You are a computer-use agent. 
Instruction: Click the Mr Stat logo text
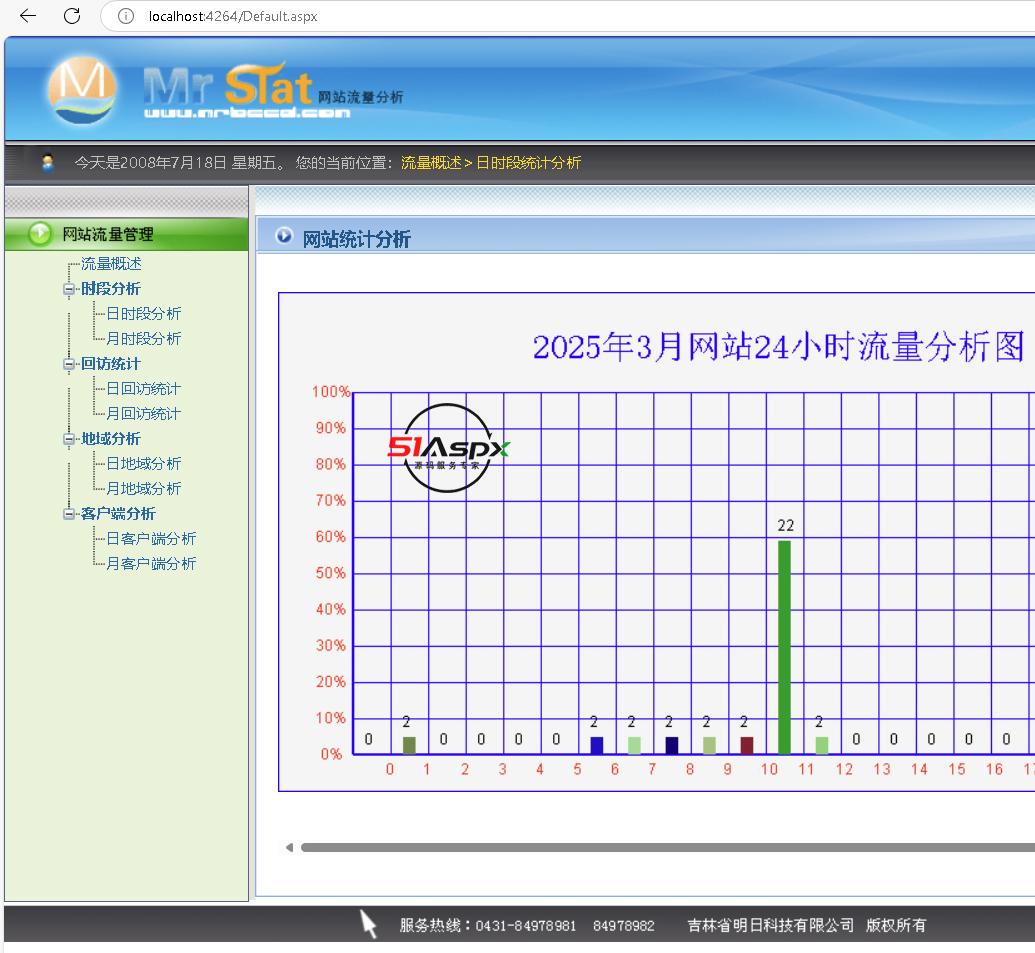(x=228, y=86)
